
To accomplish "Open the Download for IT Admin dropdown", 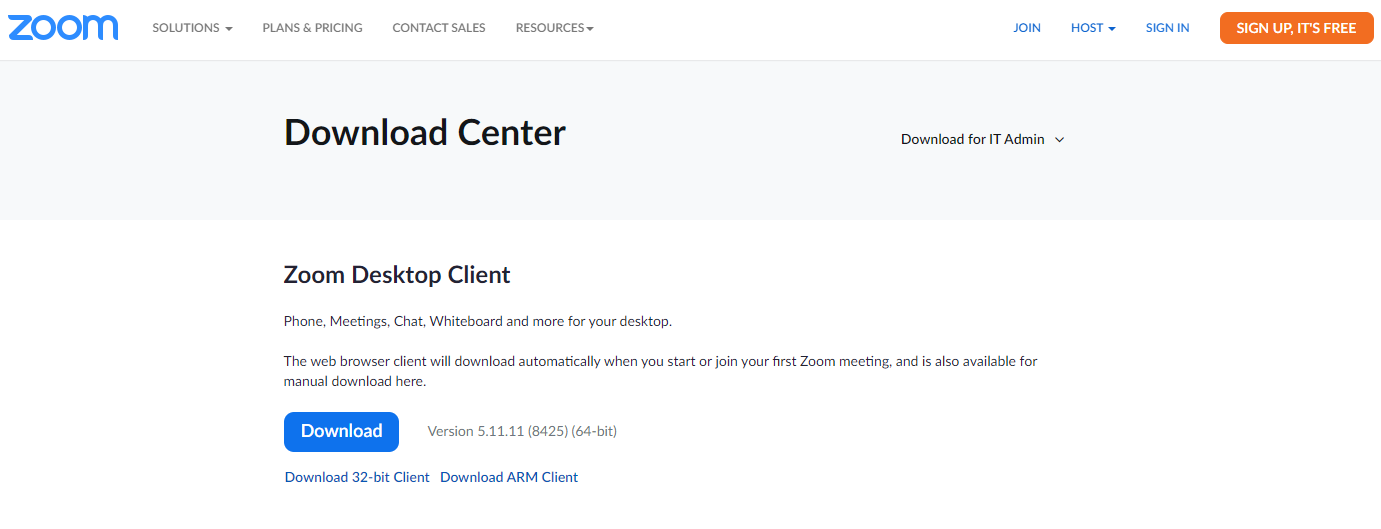I will (982, 139).
